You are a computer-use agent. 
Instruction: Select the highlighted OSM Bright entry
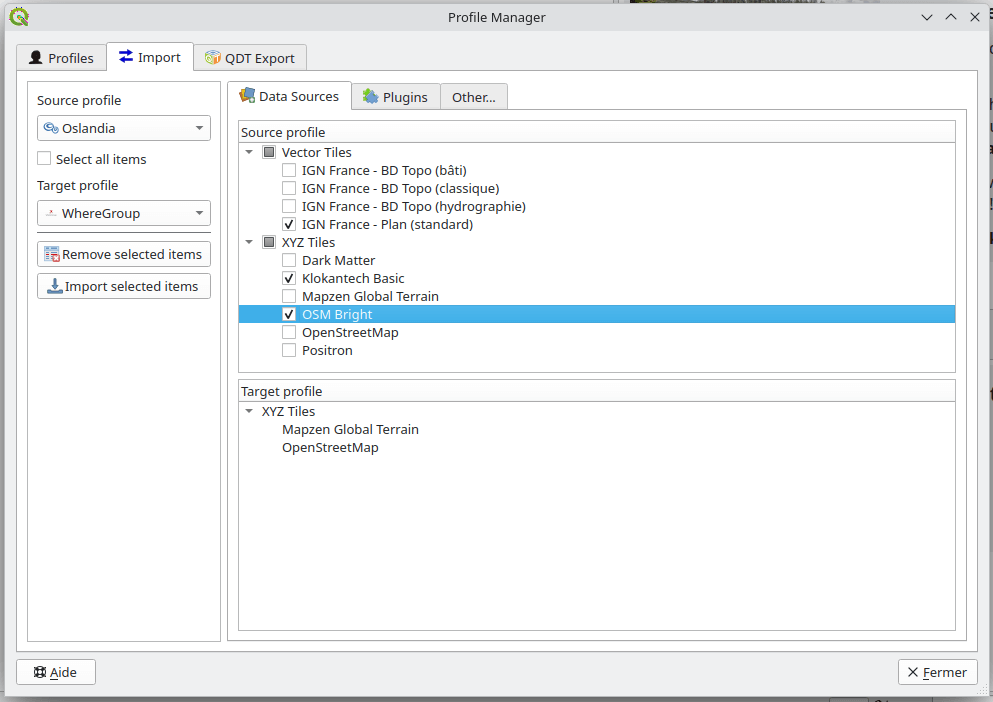point(337,314)
